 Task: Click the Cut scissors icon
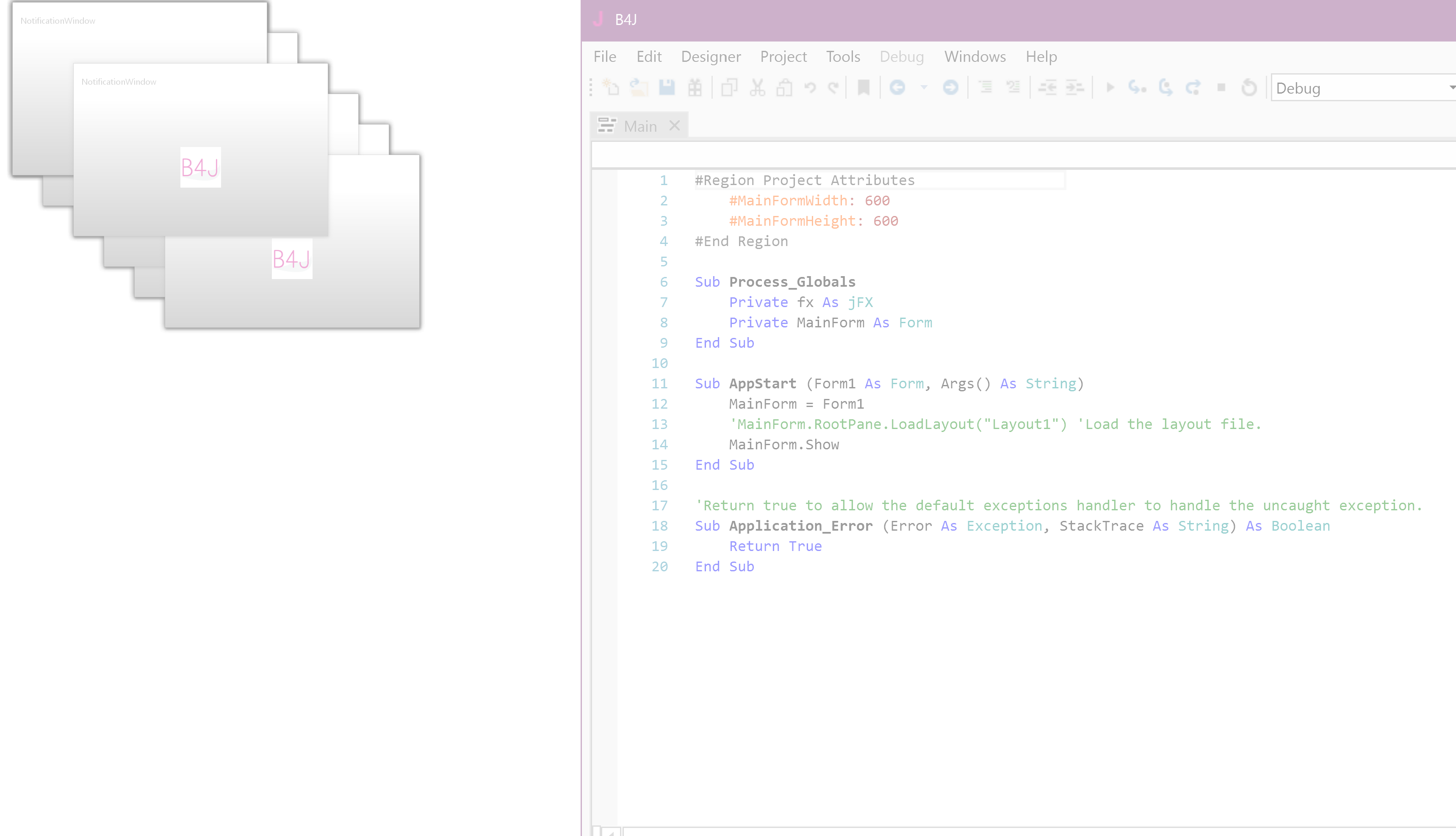coord(757,88)
